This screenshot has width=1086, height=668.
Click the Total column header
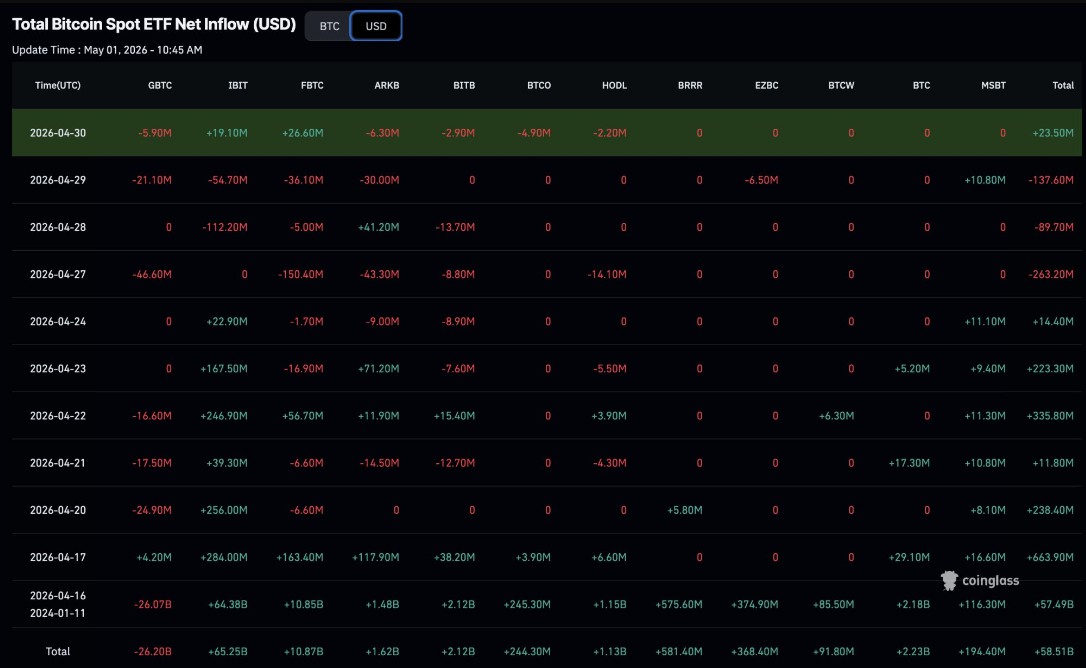coord(1063,85)
